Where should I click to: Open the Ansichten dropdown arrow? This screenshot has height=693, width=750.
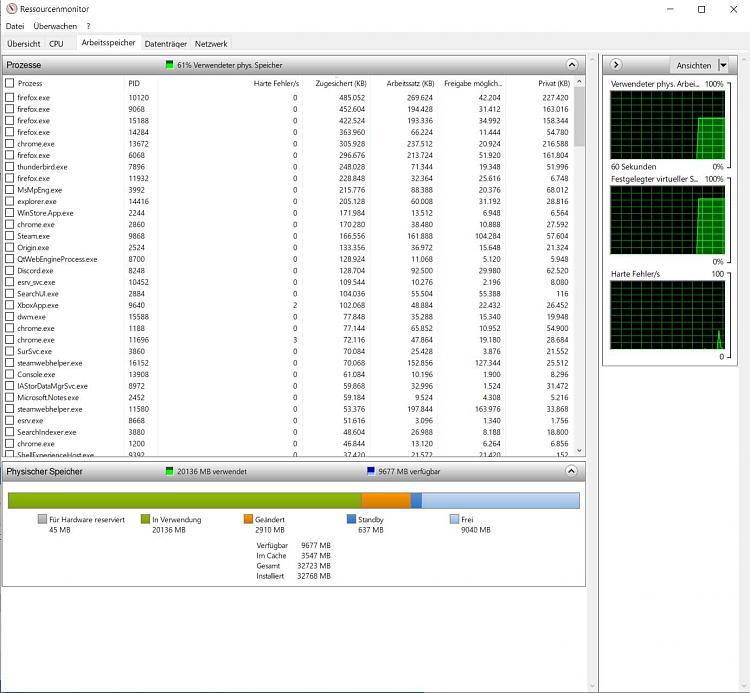click(x=723, y=64)
